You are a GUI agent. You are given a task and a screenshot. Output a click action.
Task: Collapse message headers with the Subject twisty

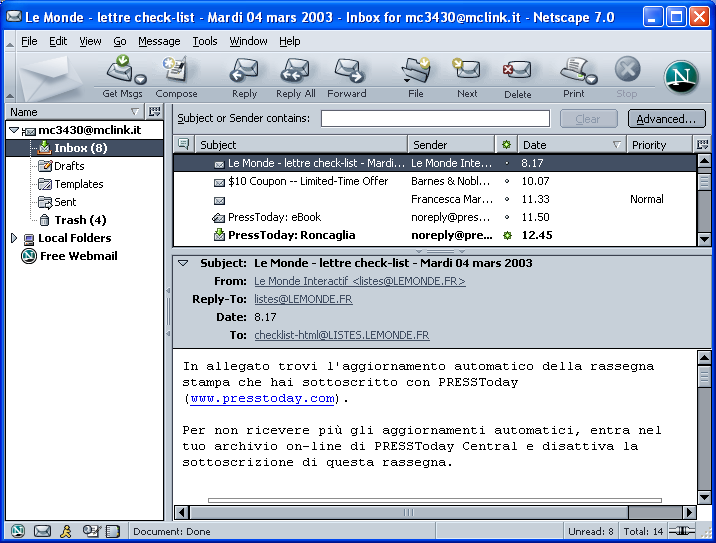pyautogui.click(x=183, y=263)
